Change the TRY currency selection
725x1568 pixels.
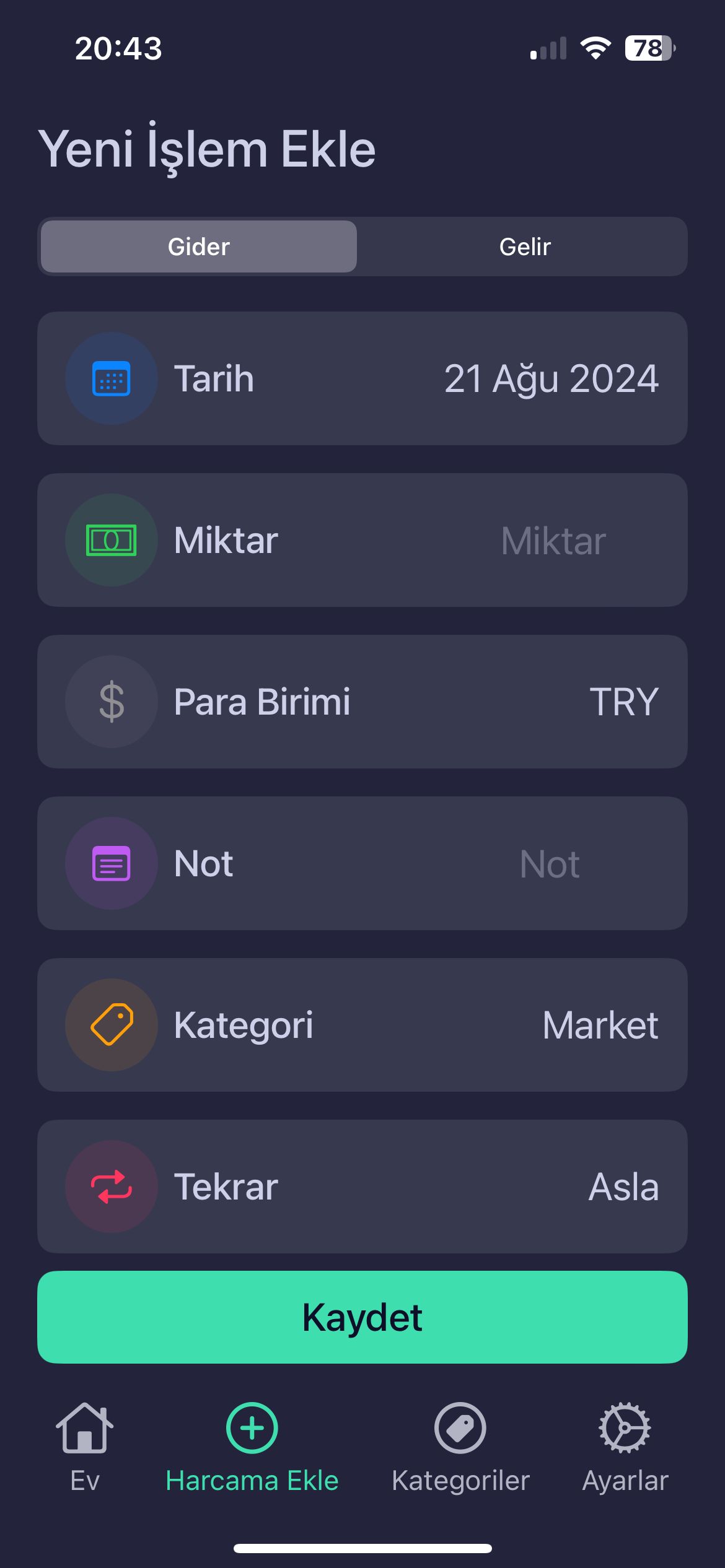click(623, 702)
